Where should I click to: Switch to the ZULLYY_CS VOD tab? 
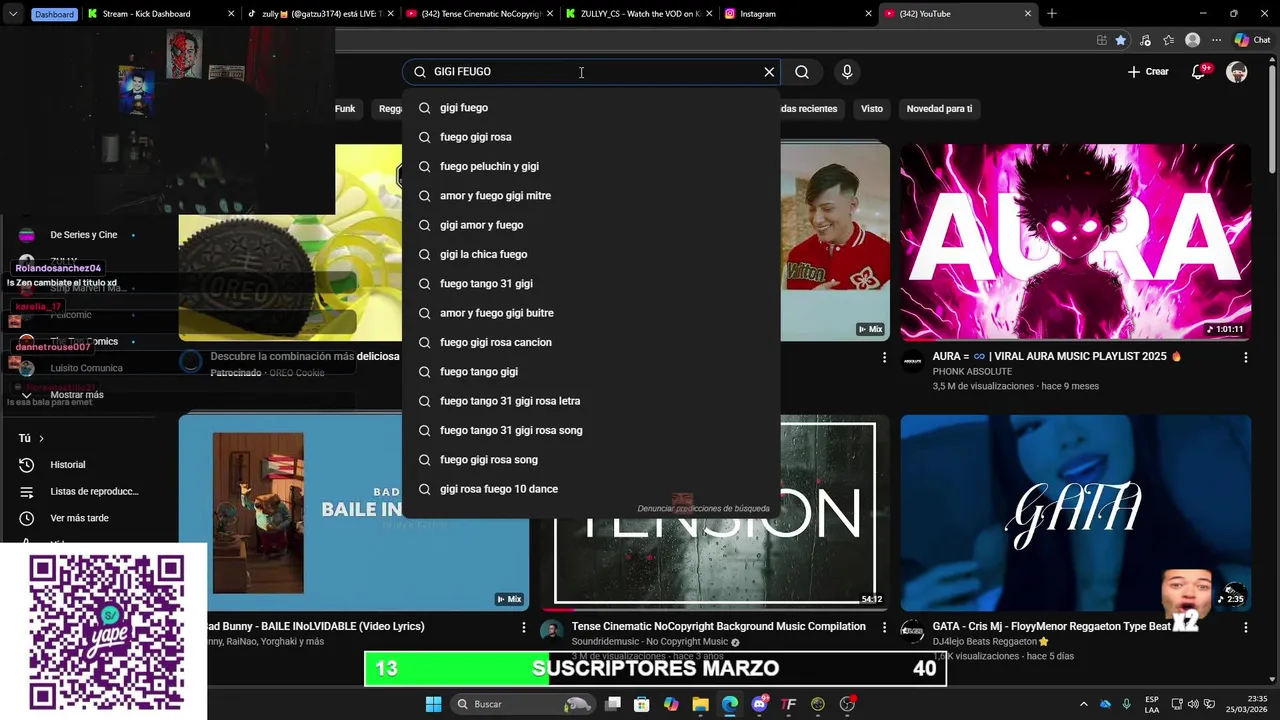click(x=638, y=14)
